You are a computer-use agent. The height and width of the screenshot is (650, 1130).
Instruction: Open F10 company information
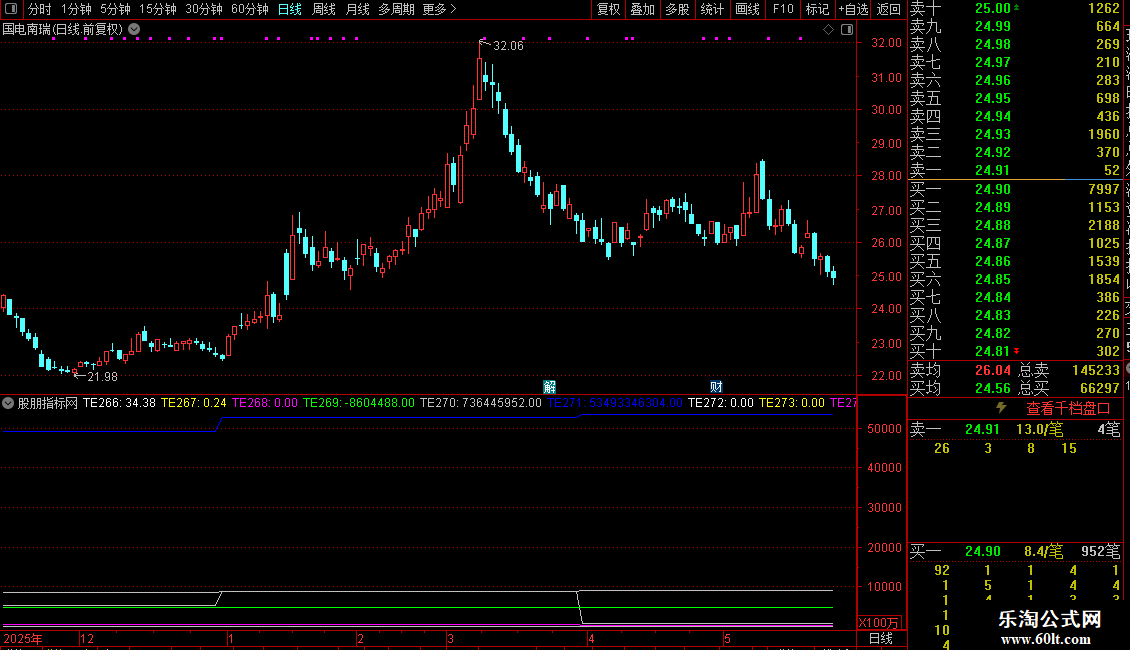click(x=783, y=9)
